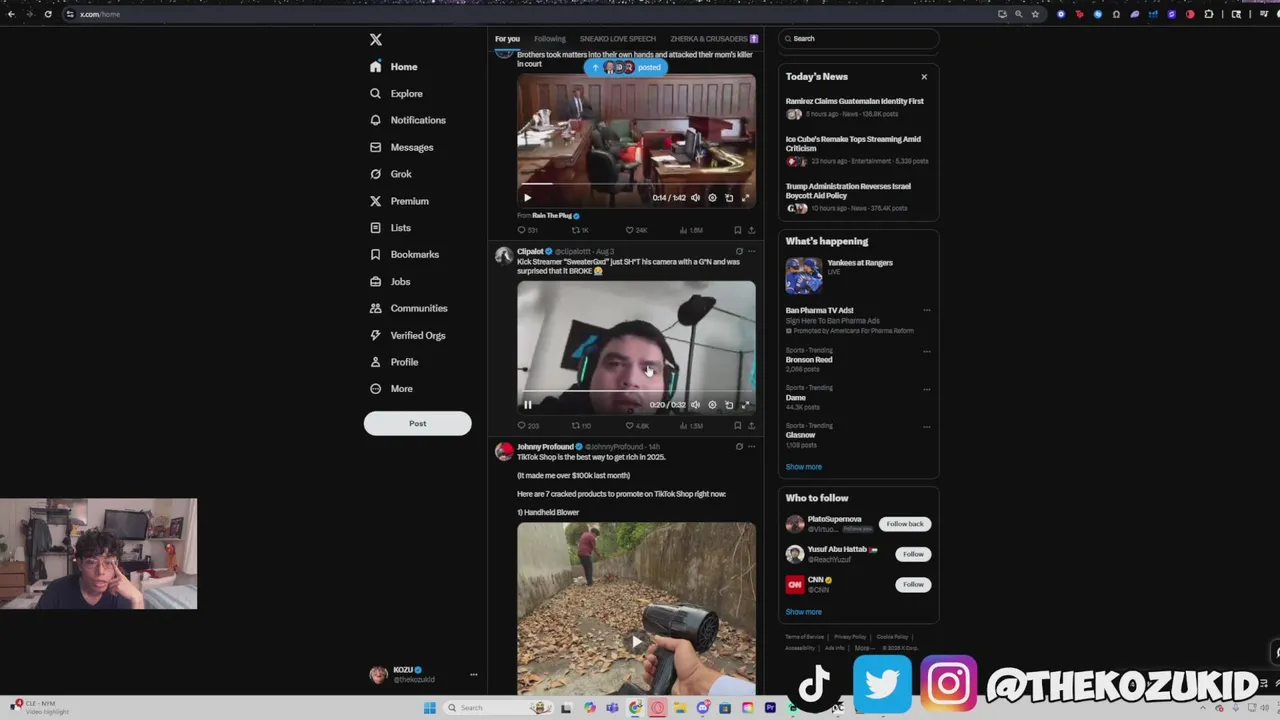The image size is (1280, 720).
Task: Open settings gear on Clipalot video
Action: (x=712, y=405)
